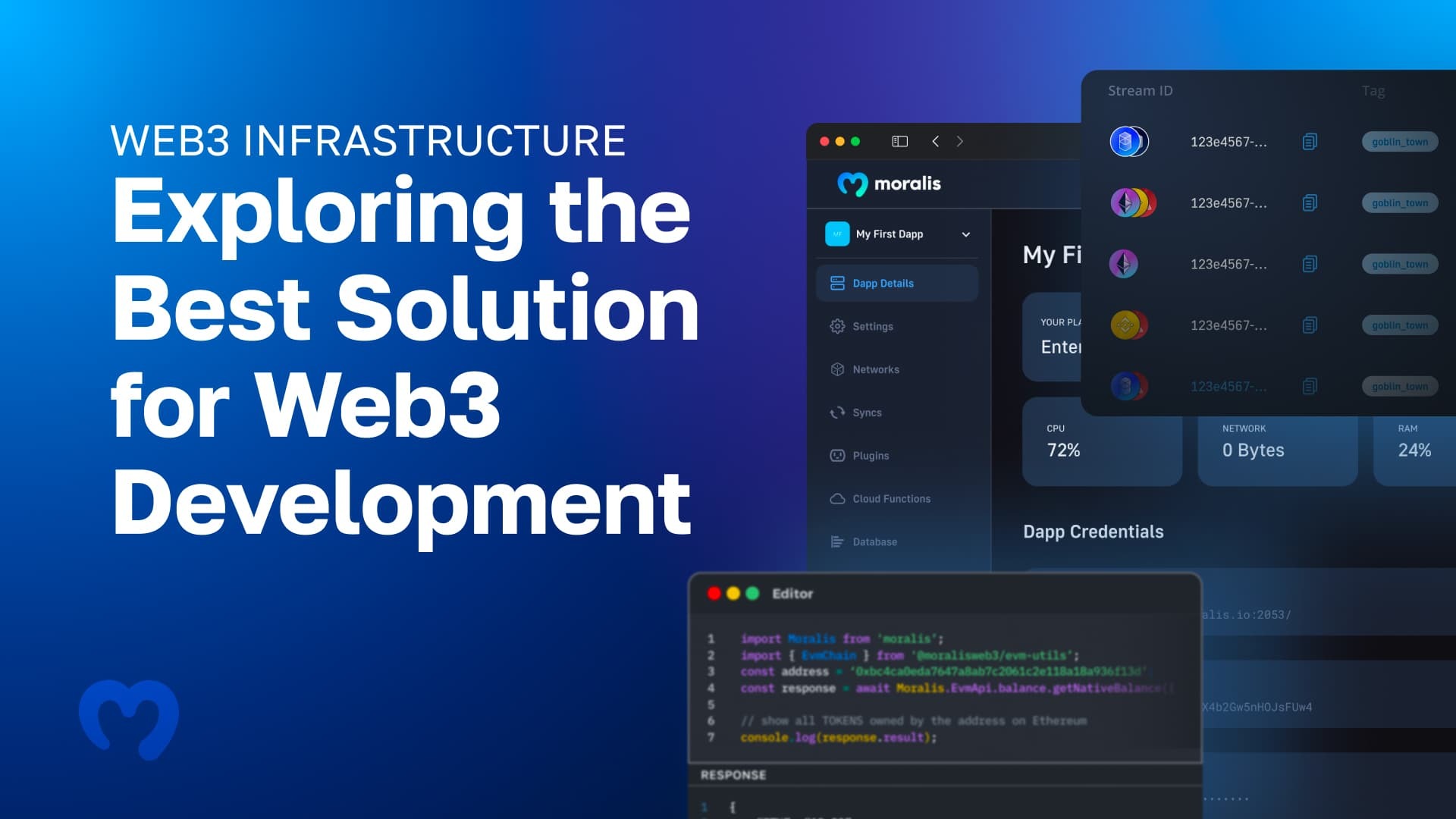The height and width of the screenshot is (819, 1456).
Task: Open the Plugins panel
Action: click(x=871, y=456)
